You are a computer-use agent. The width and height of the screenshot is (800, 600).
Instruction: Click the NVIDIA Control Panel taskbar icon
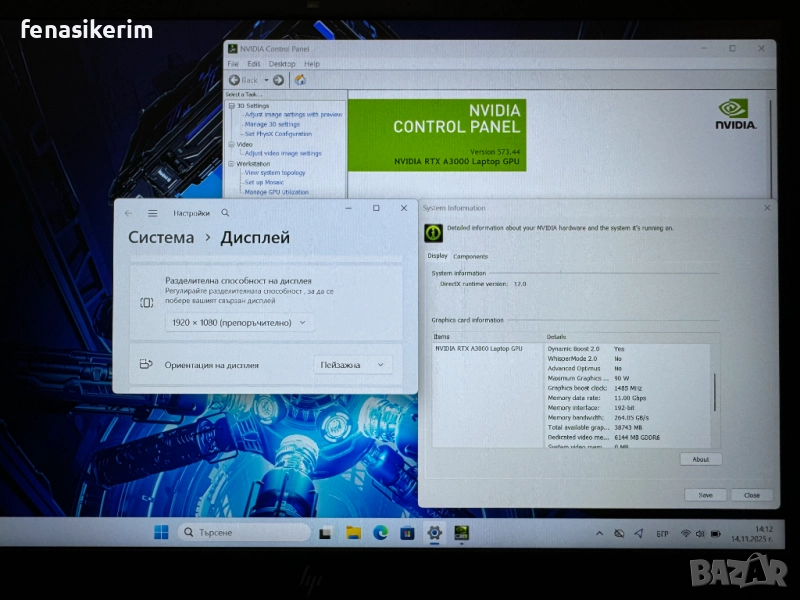462,533
